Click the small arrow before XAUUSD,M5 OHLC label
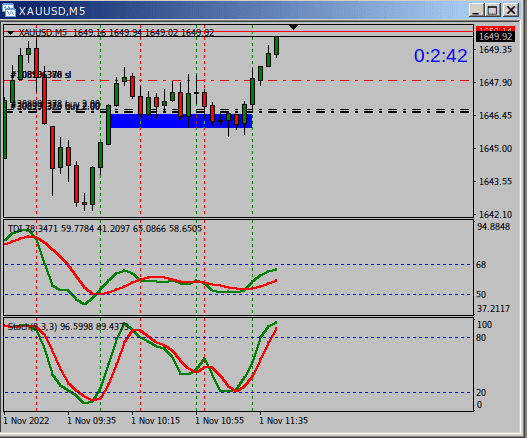The image size is (527, 438). tap(10, 33)
